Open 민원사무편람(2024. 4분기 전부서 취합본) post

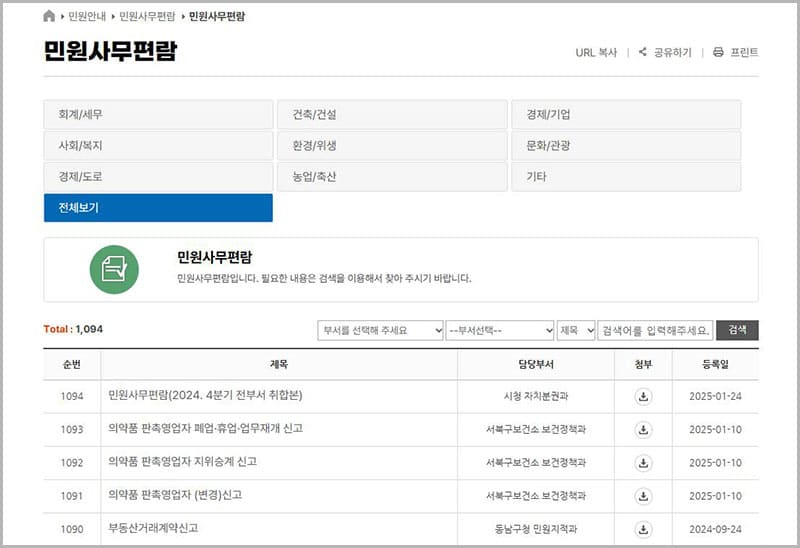tap(205, 396)
